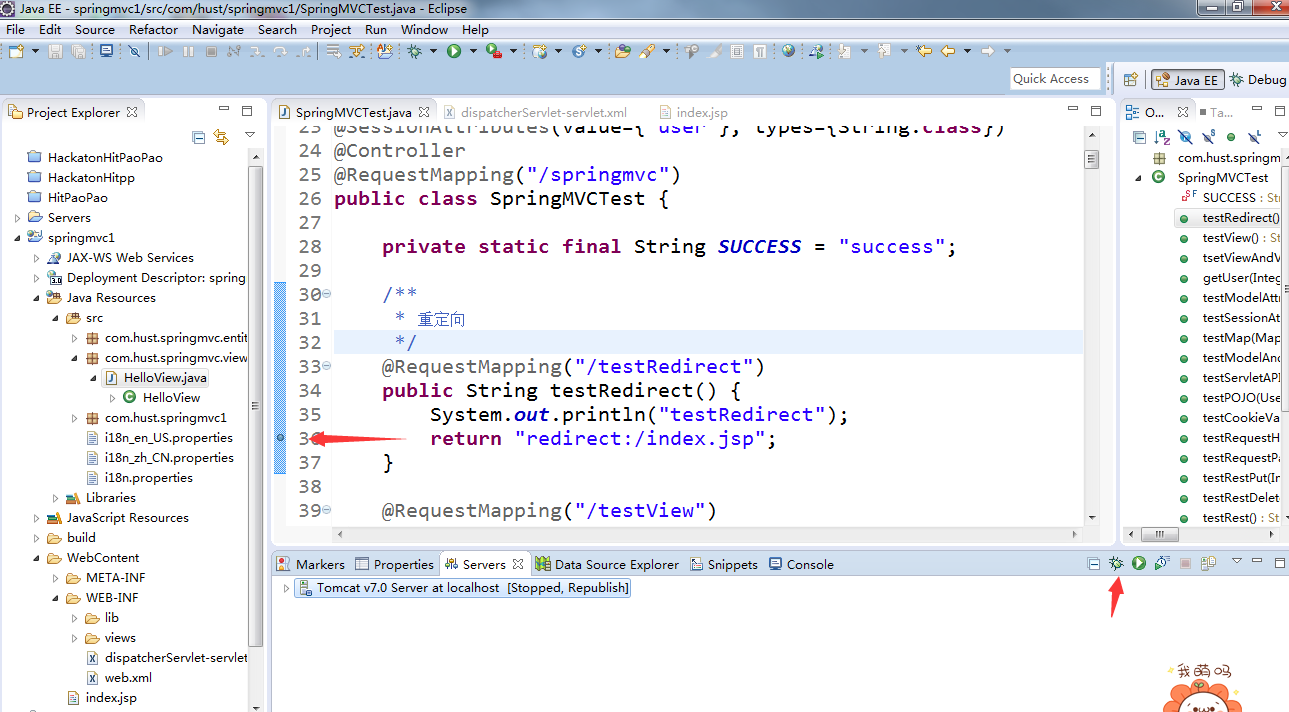
Task: Click the main toolbar Run button
Action: pos(454,51)
